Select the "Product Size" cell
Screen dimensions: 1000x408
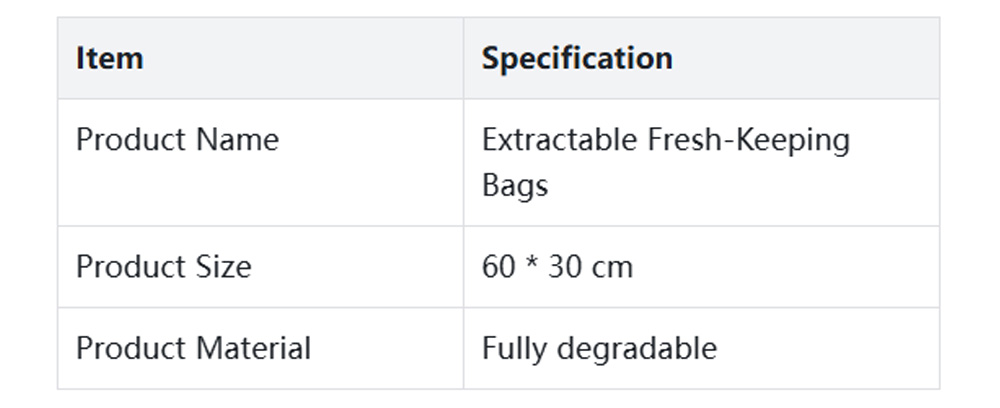[x=163, y=267]
